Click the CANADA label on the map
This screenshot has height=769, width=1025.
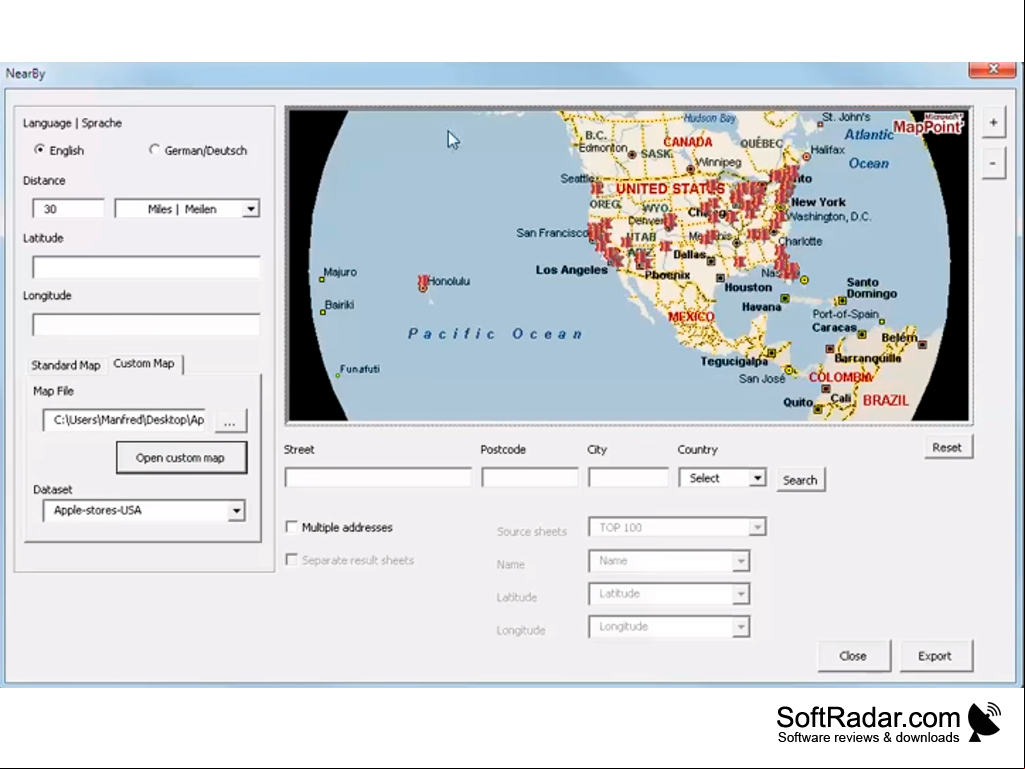tap(688, 142)
